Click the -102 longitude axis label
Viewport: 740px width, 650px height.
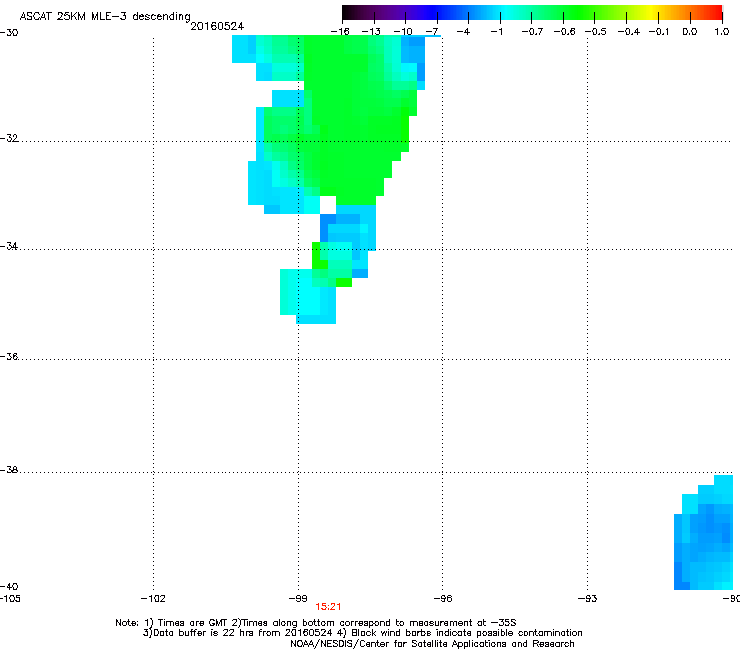coord(153,599)
